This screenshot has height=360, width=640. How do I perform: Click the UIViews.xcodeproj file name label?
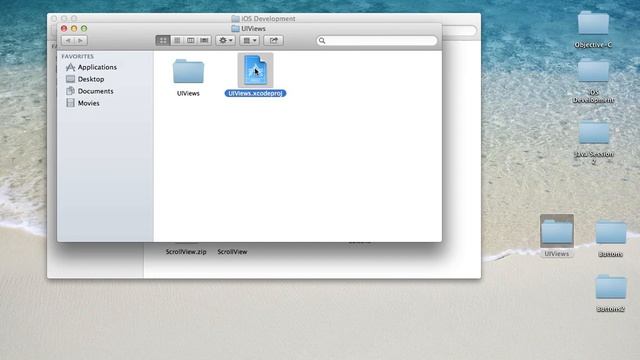(255, 93)
